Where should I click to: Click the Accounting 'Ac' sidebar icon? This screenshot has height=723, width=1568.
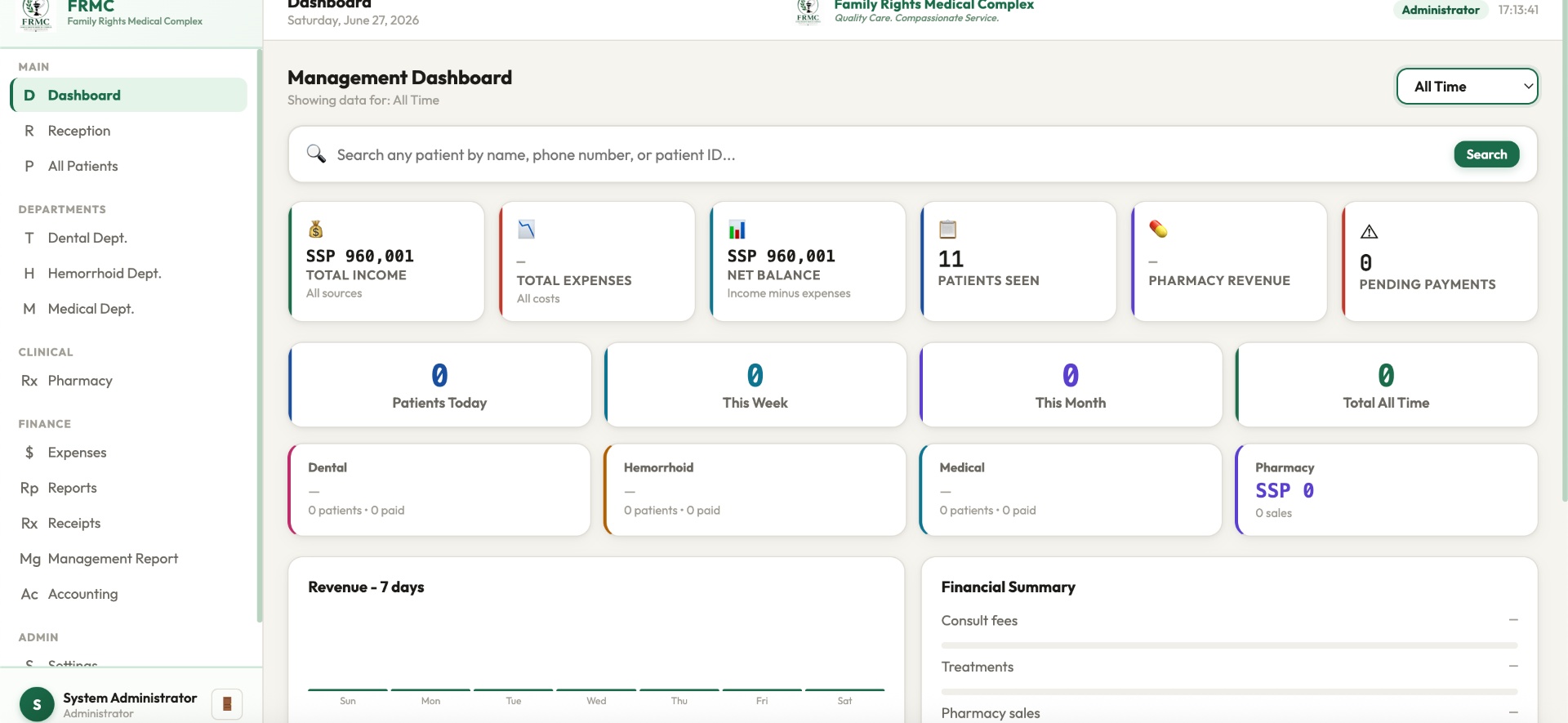29,594
